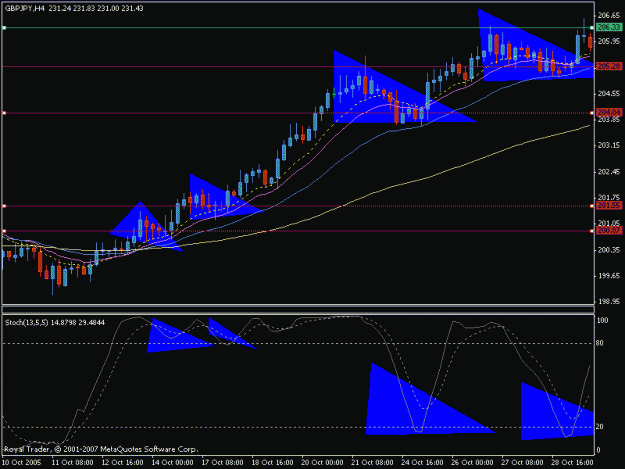625x469 pixels.
Task: Click the 10 Oct 2005 date label
Action: [22, 462]
